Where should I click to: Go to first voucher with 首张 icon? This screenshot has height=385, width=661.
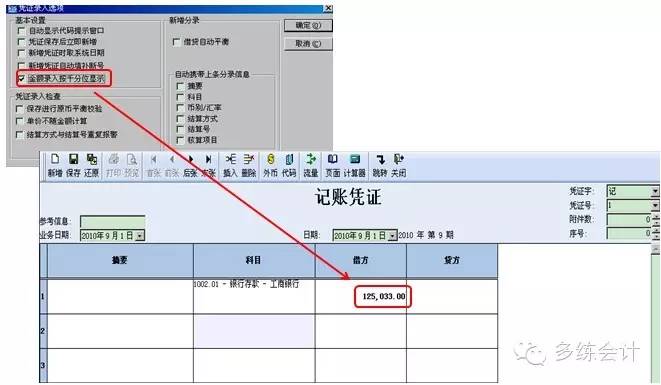point(153,165)
